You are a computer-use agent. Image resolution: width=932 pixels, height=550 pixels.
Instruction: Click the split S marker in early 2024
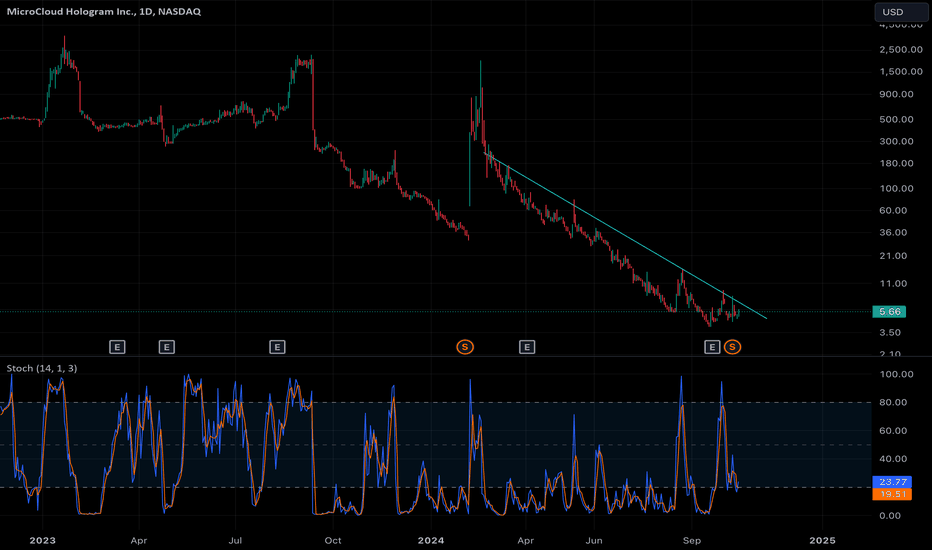pos(465,347)
